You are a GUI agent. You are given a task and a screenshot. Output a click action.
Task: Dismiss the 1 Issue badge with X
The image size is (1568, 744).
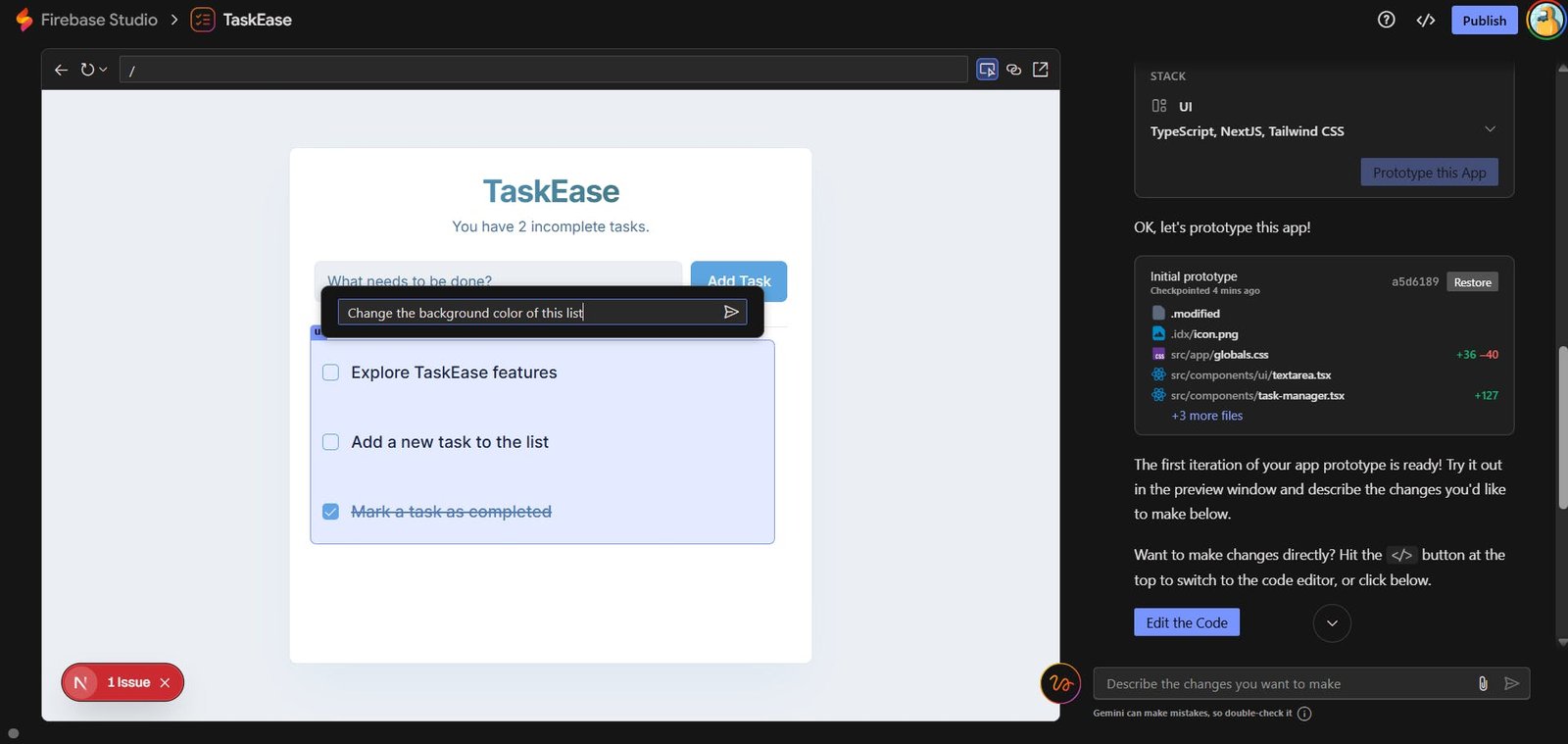tap(165, 682)
